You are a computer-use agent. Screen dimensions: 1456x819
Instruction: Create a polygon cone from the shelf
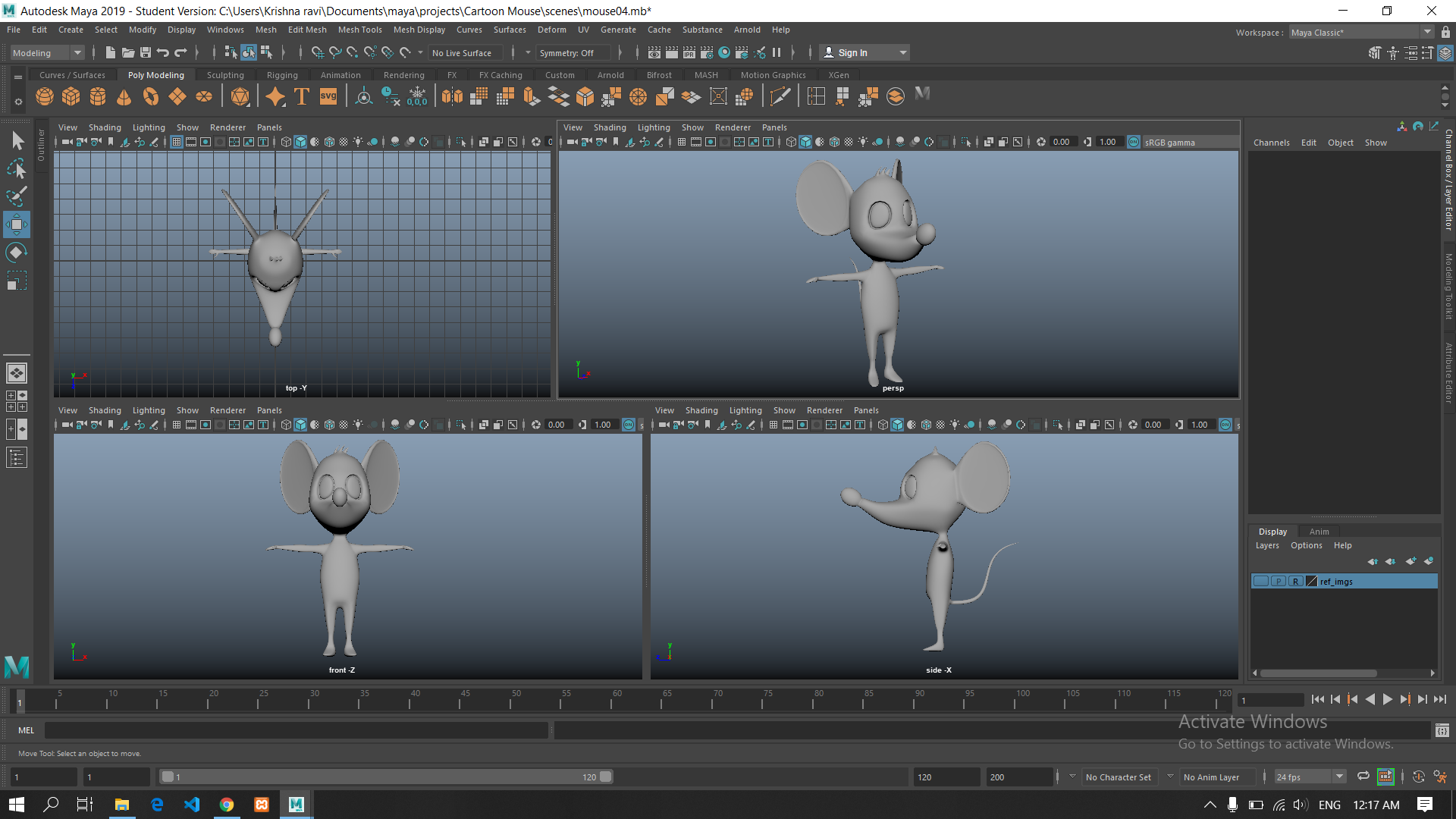pyautogui.click(x=124, y=96)
